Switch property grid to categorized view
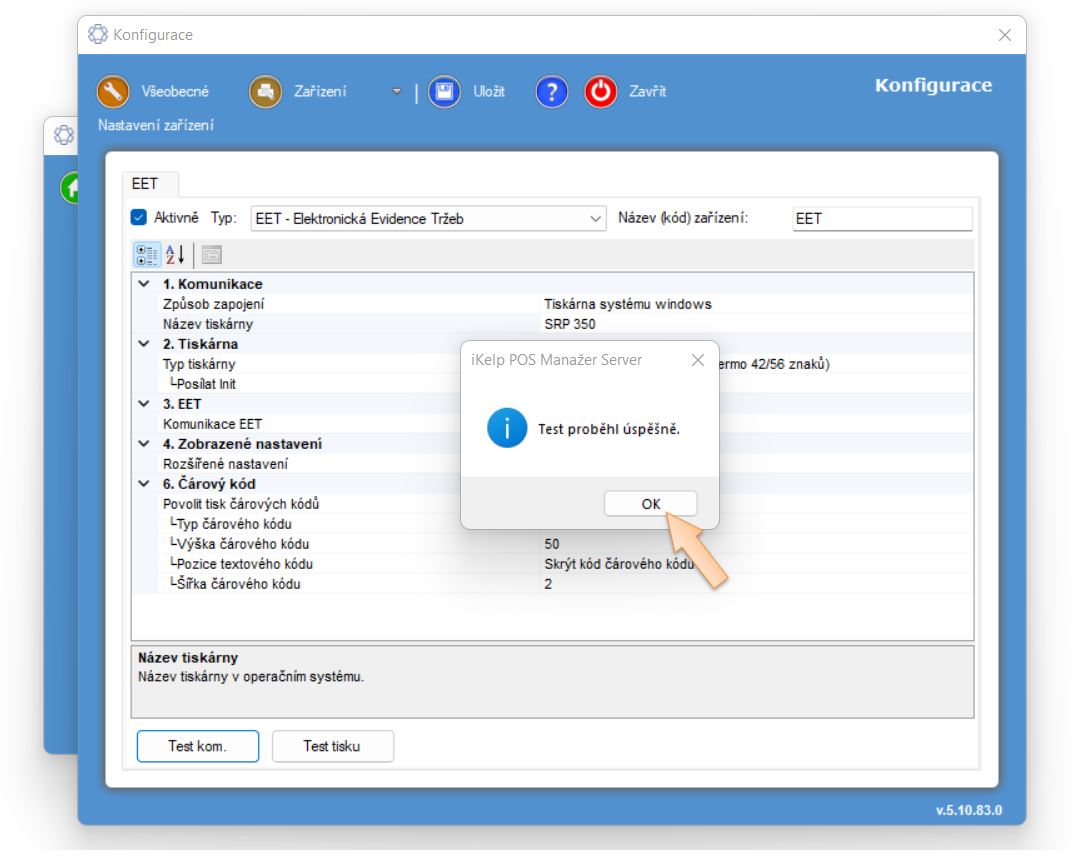The height and width of the screenshot is (858, 1077). coord(146,254)
